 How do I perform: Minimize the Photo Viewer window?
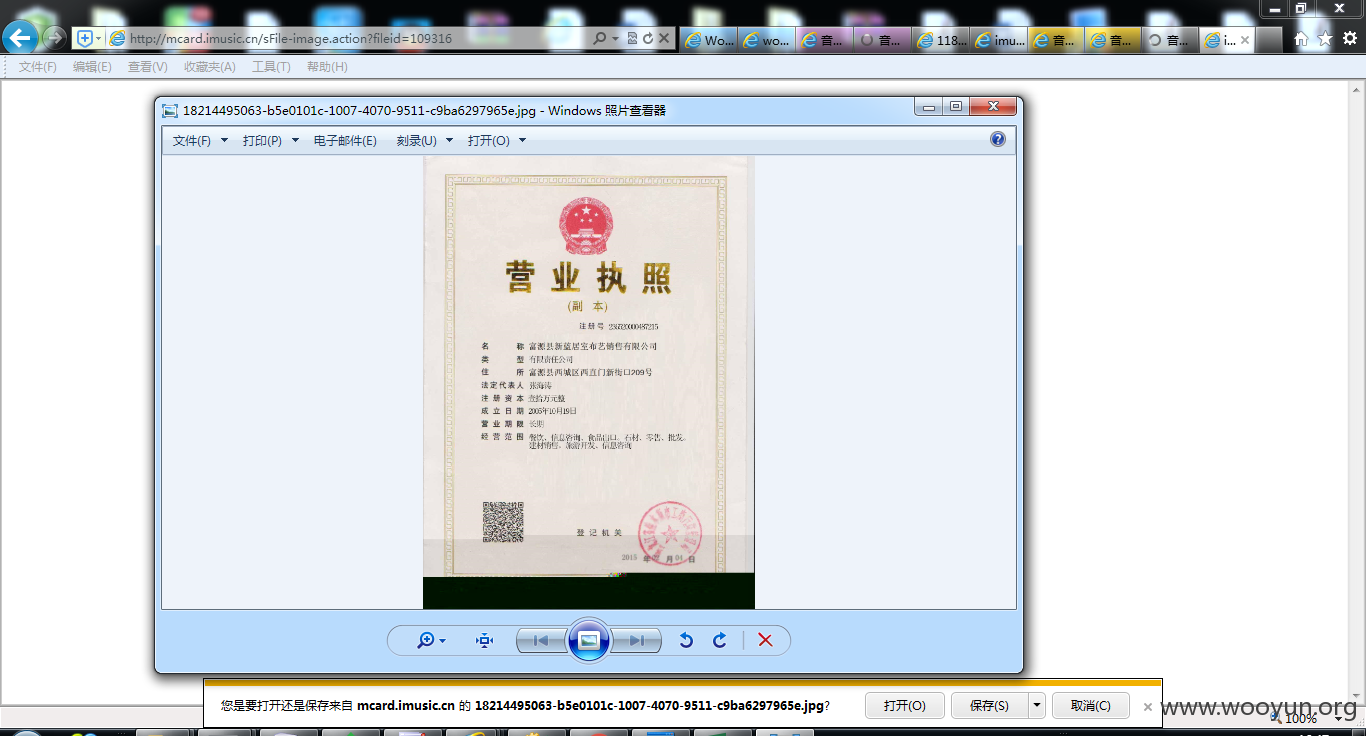coord(929,106)
